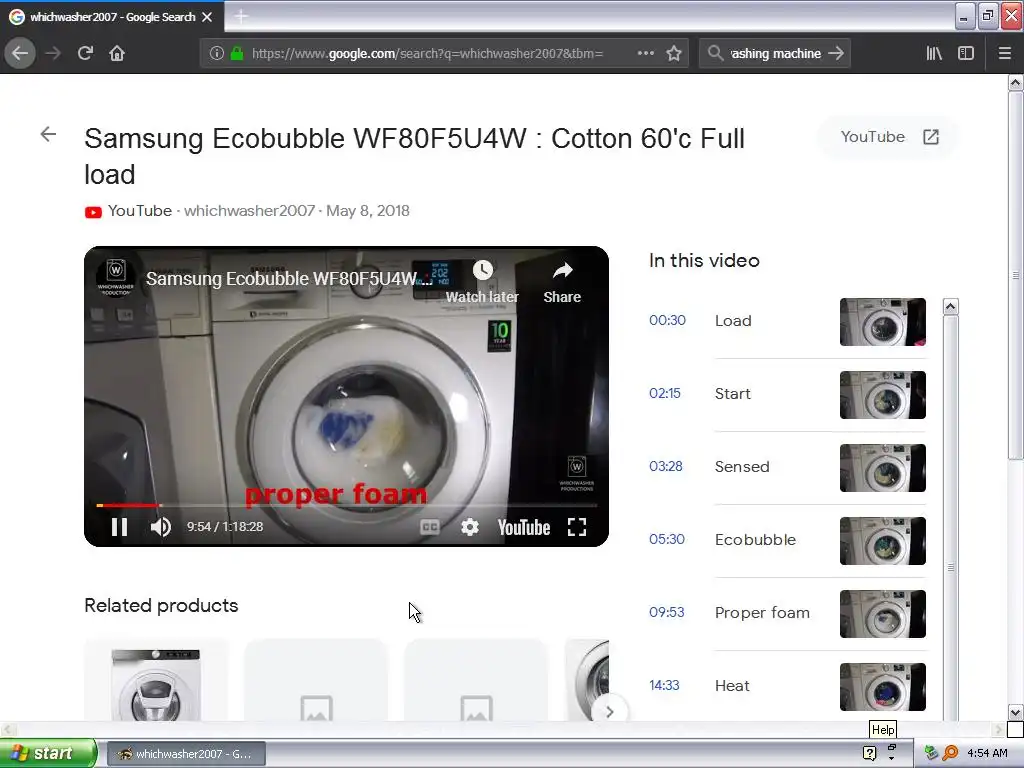1024x768 pixels.
Task: Jump to 14:33 Heat chapter
Action: (x=700, y=686)
